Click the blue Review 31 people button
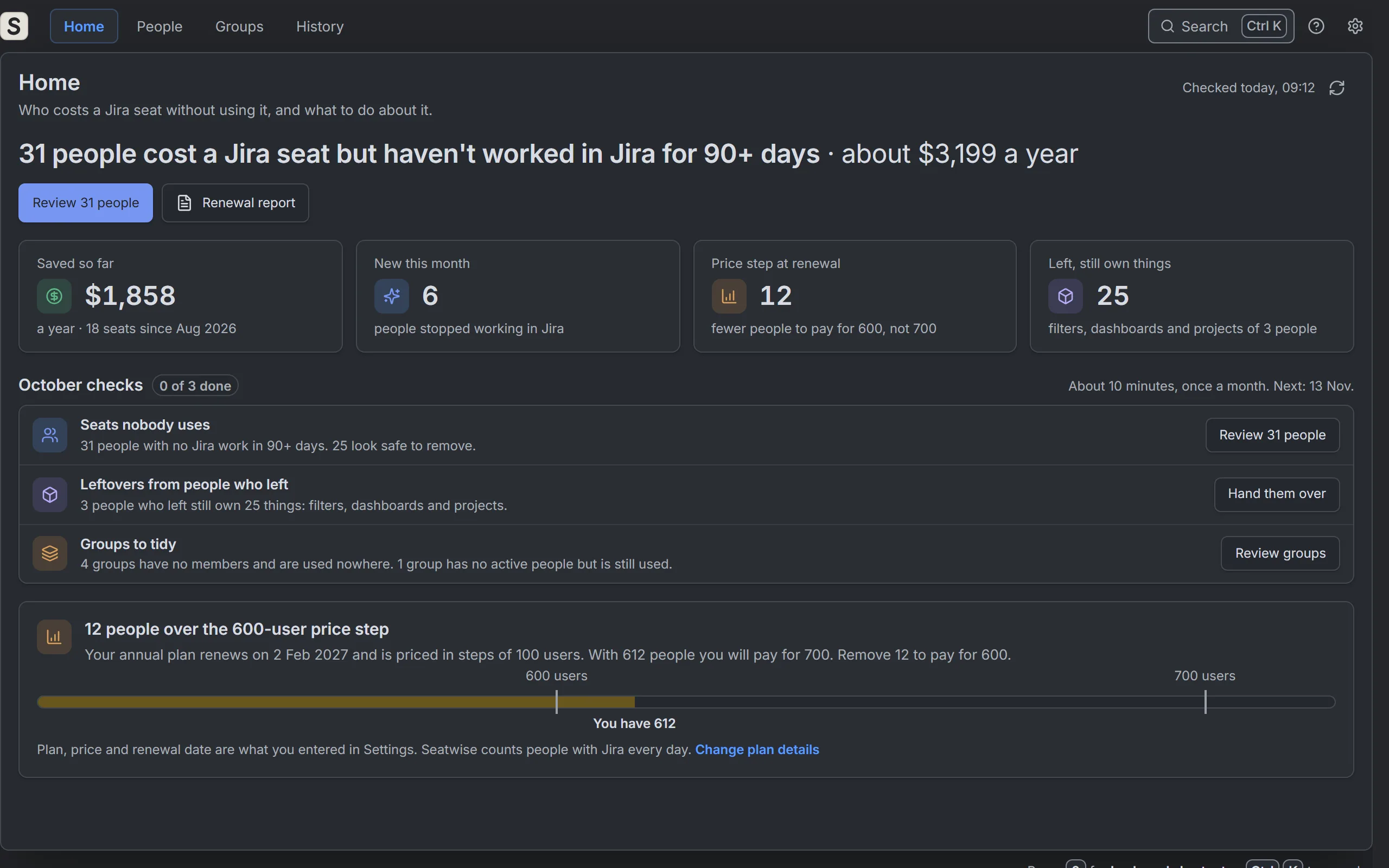Image resolution: width=1389 pixels, height=868 pixels. 86,203
